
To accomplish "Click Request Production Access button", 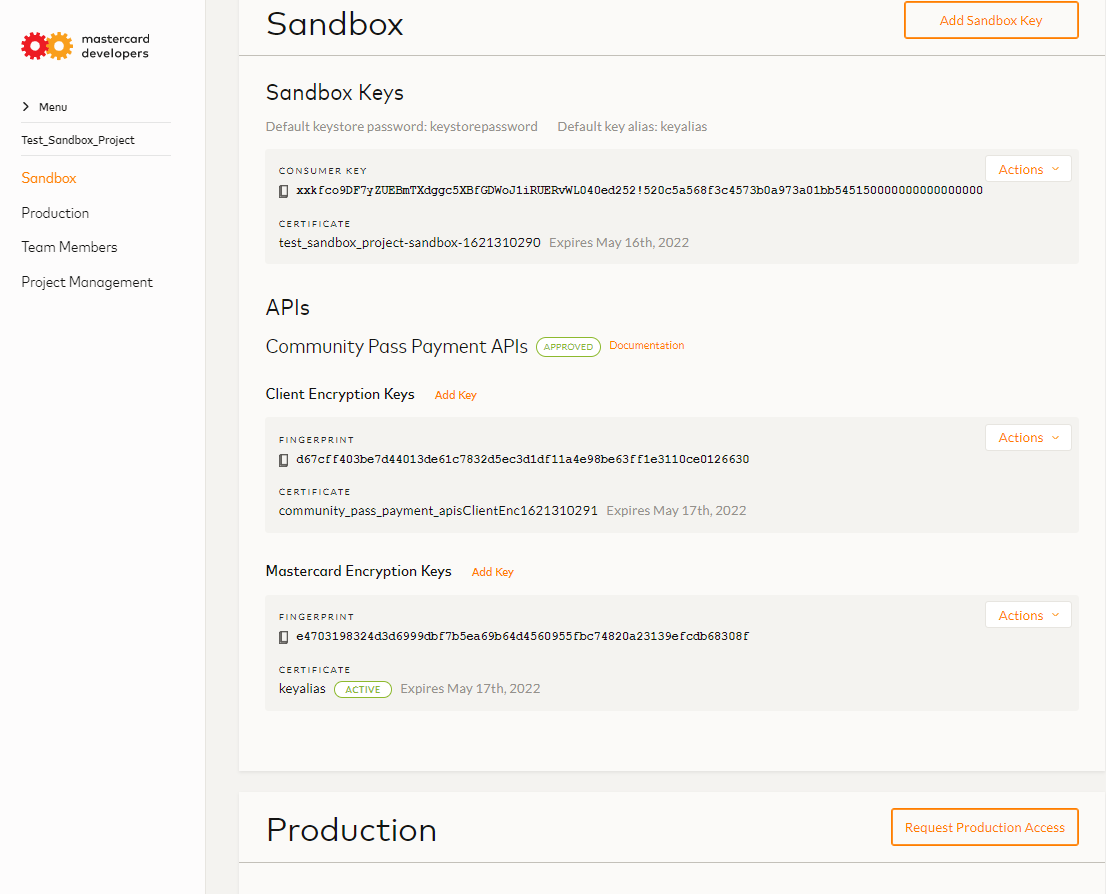I will pyautogui.click(x=984, y=828).
